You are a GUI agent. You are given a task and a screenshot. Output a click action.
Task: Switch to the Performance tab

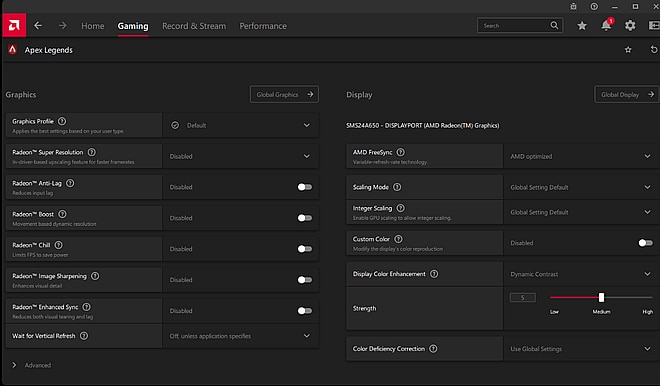point(263,26)
